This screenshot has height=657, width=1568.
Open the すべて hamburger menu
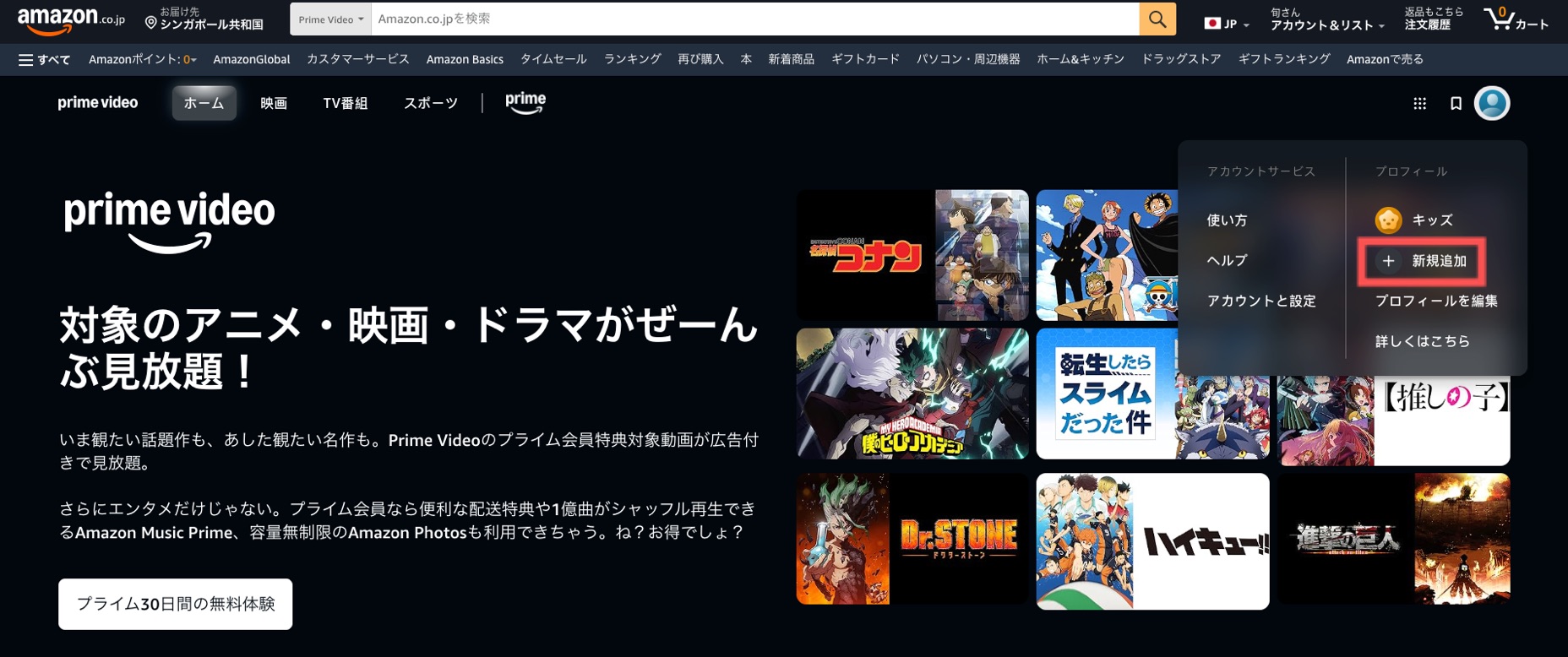(44, 59)
